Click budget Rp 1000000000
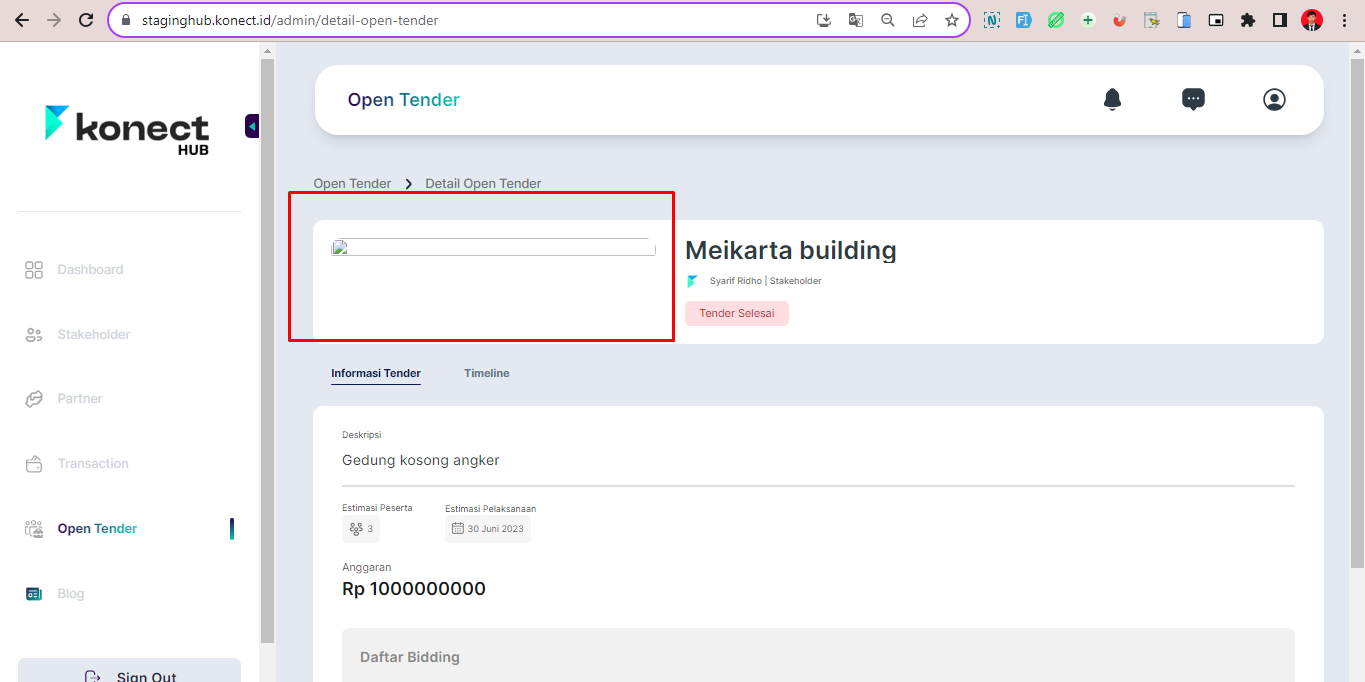 (x=414, y=589)
